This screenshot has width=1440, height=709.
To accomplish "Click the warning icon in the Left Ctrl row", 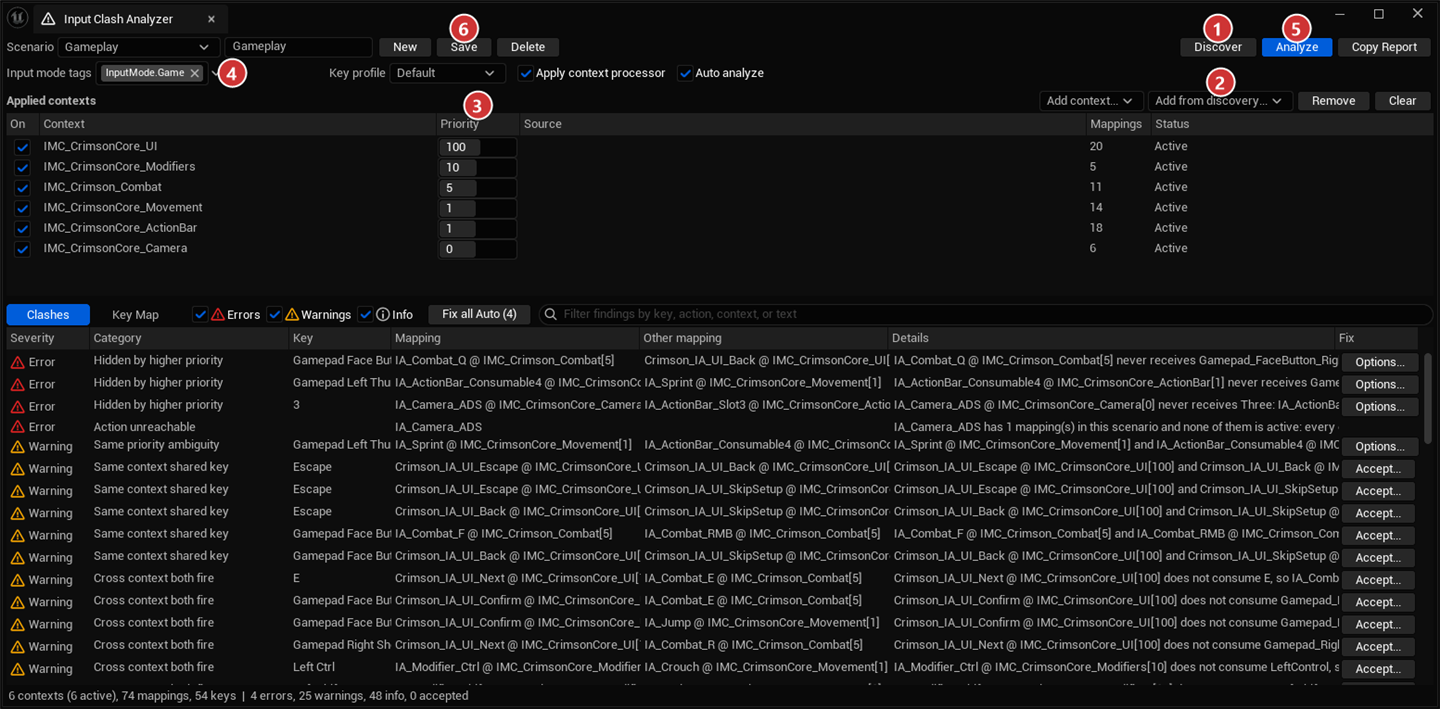I will [17, 668].
